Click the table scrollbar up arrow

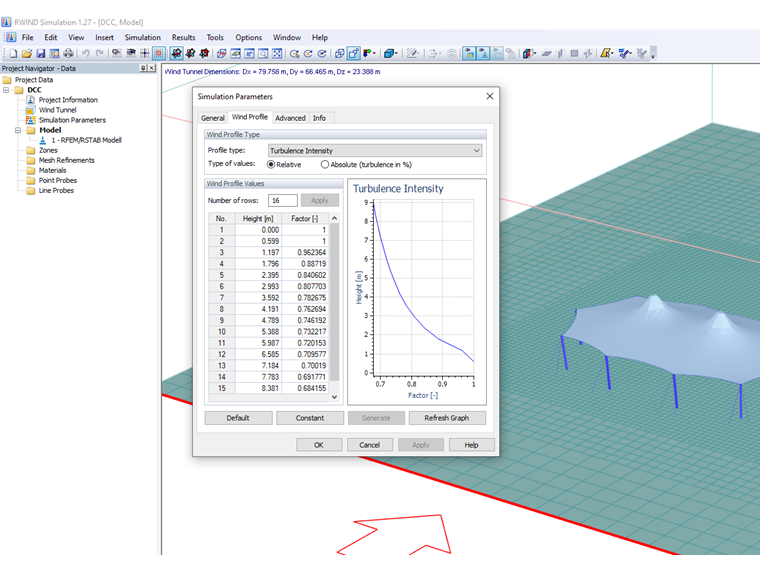pyautogui.click(x=334, y=219)
